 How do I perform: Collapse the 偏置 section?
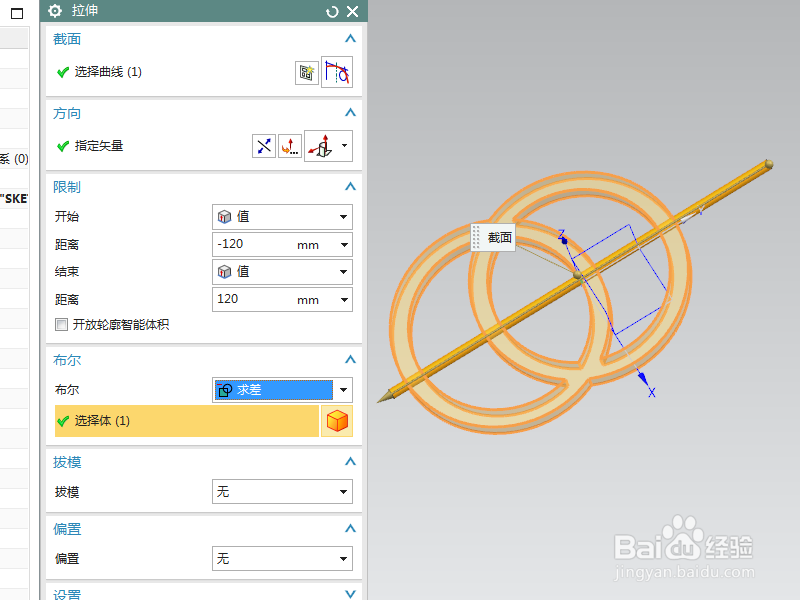click(x=350, y=529)
